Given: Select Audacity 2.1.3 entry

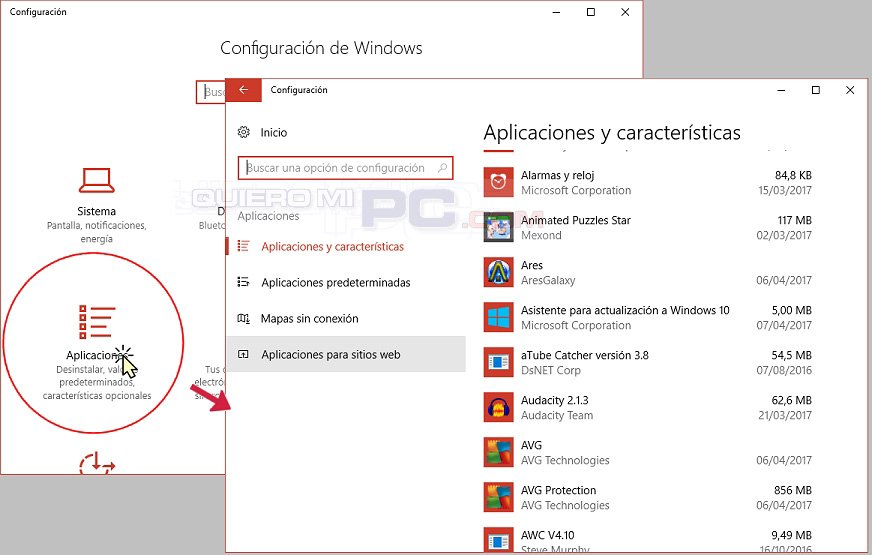Looking at the screenshot, I should [x=554, y=400].
